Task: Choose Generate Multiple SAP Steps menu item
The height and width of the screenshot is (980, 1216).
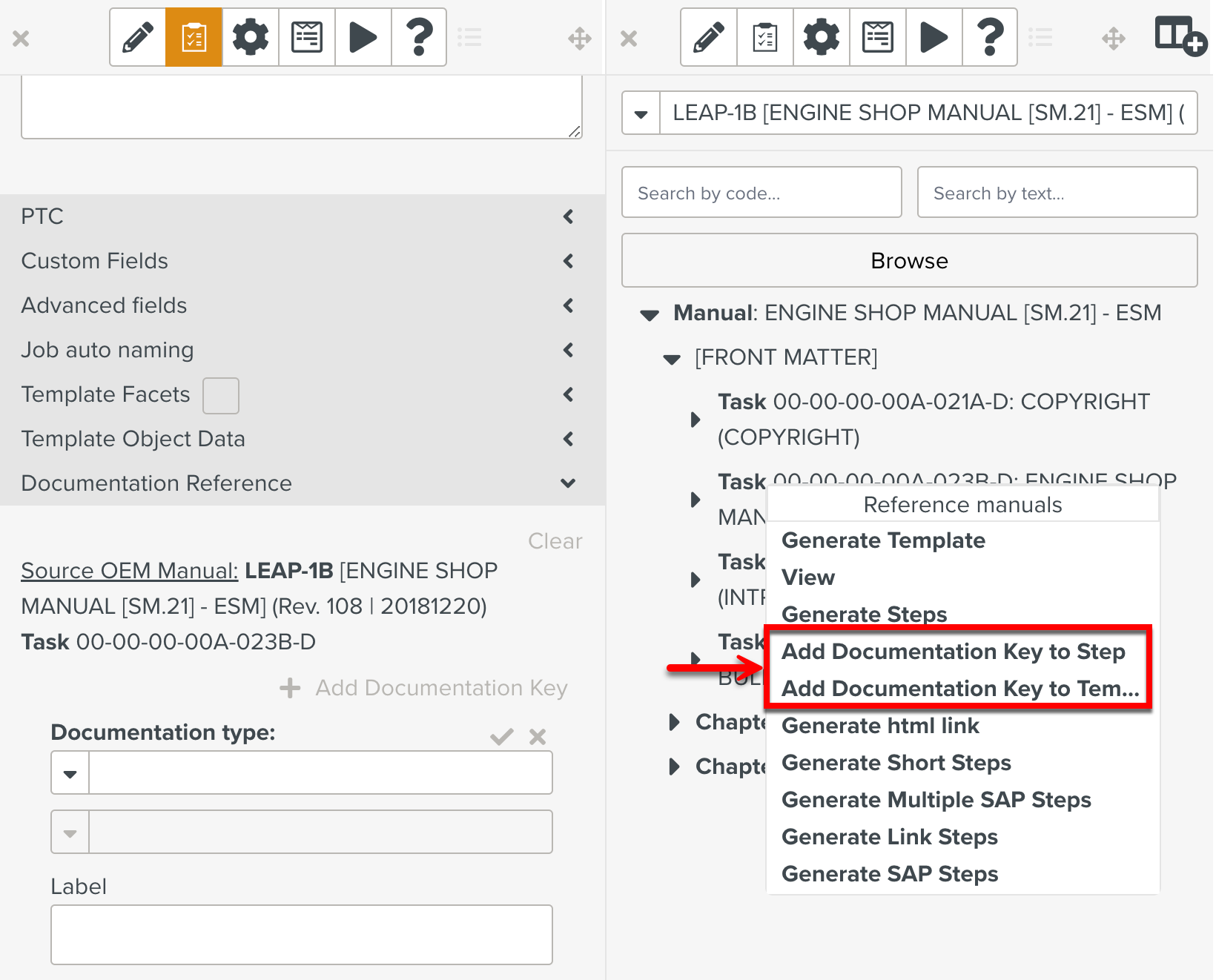Action: 936,800
